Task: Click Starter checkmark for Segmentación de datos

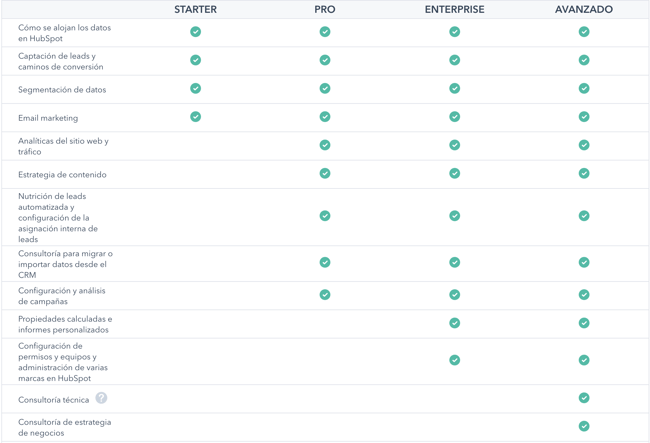Action: tap(196, 88)
